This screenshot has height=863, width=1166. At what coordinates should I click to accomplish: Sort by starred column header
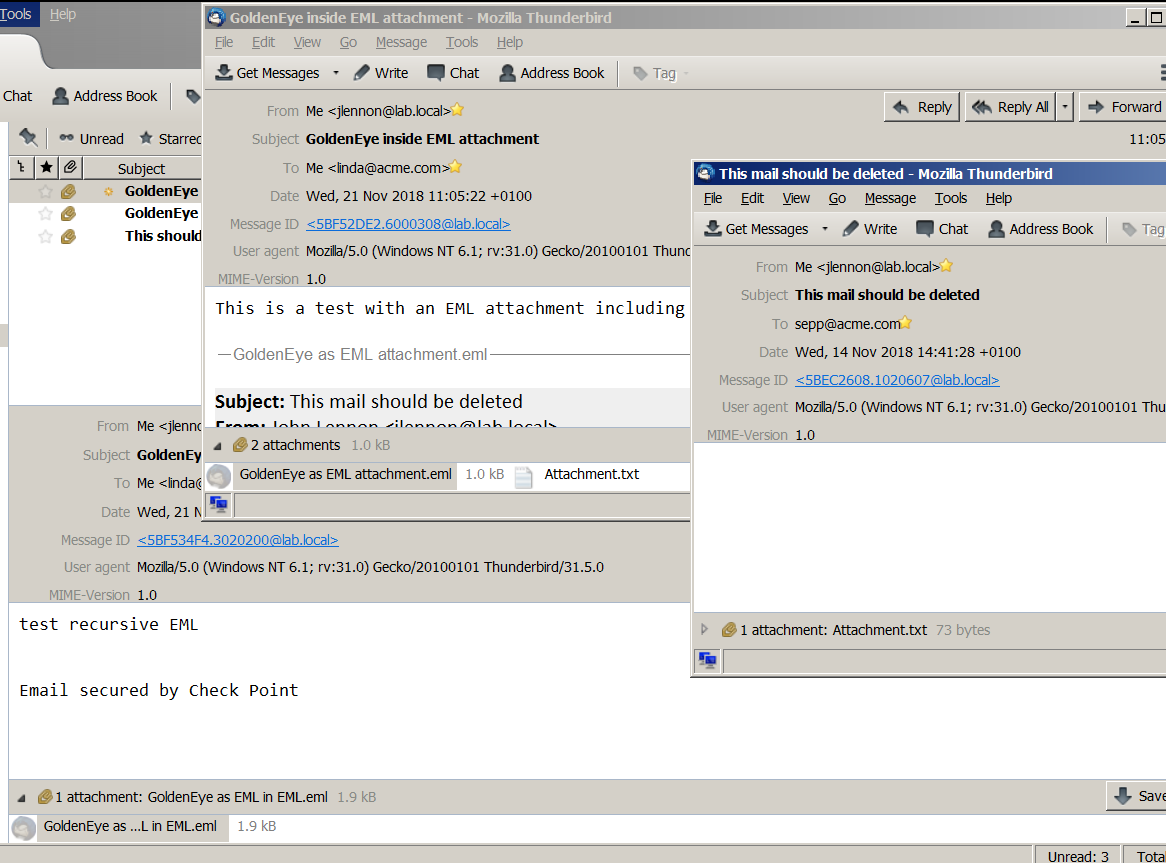(46, 168)
